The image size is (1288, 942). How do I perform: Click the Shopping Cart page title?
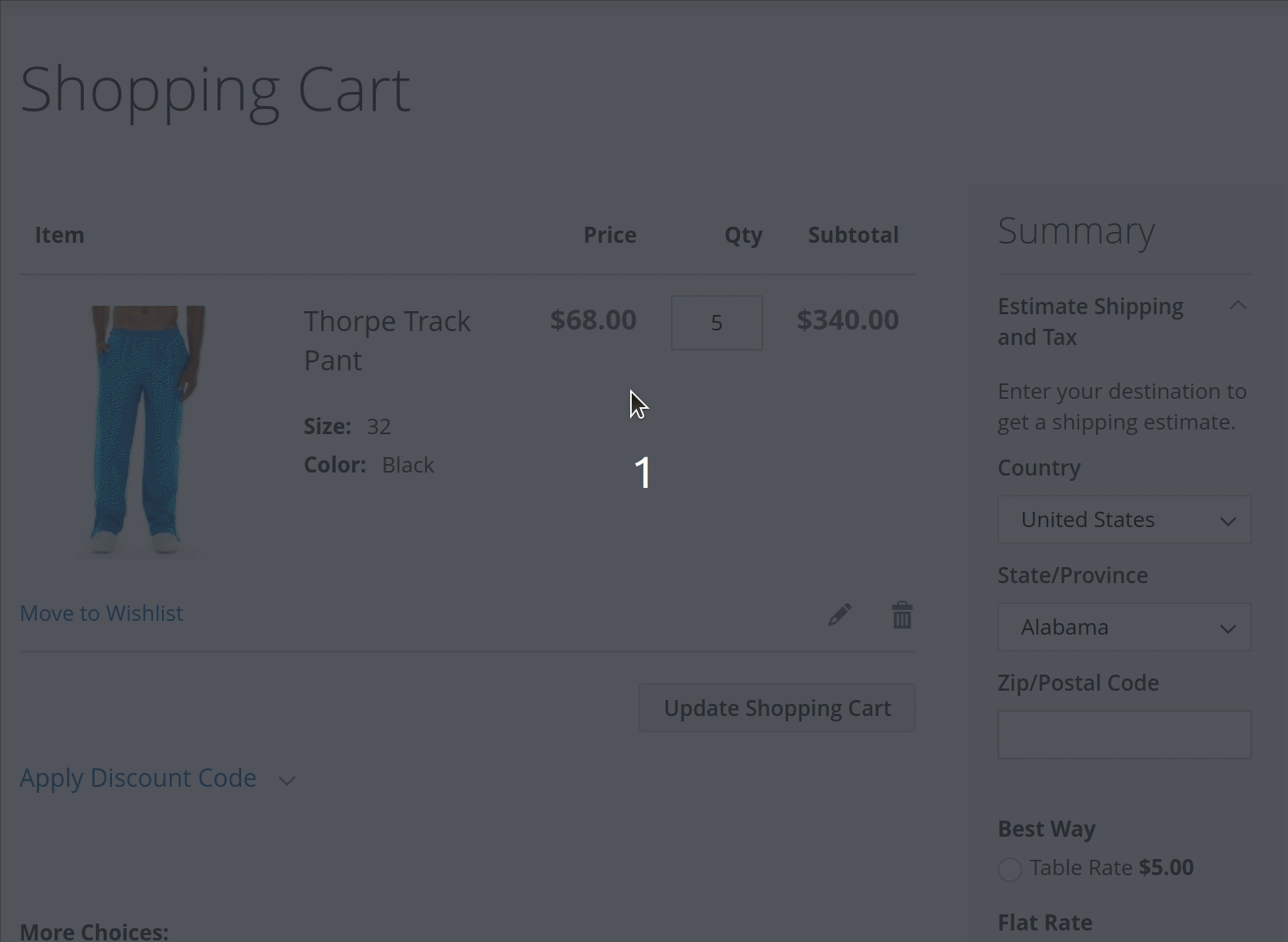click(x=215, y=88)
